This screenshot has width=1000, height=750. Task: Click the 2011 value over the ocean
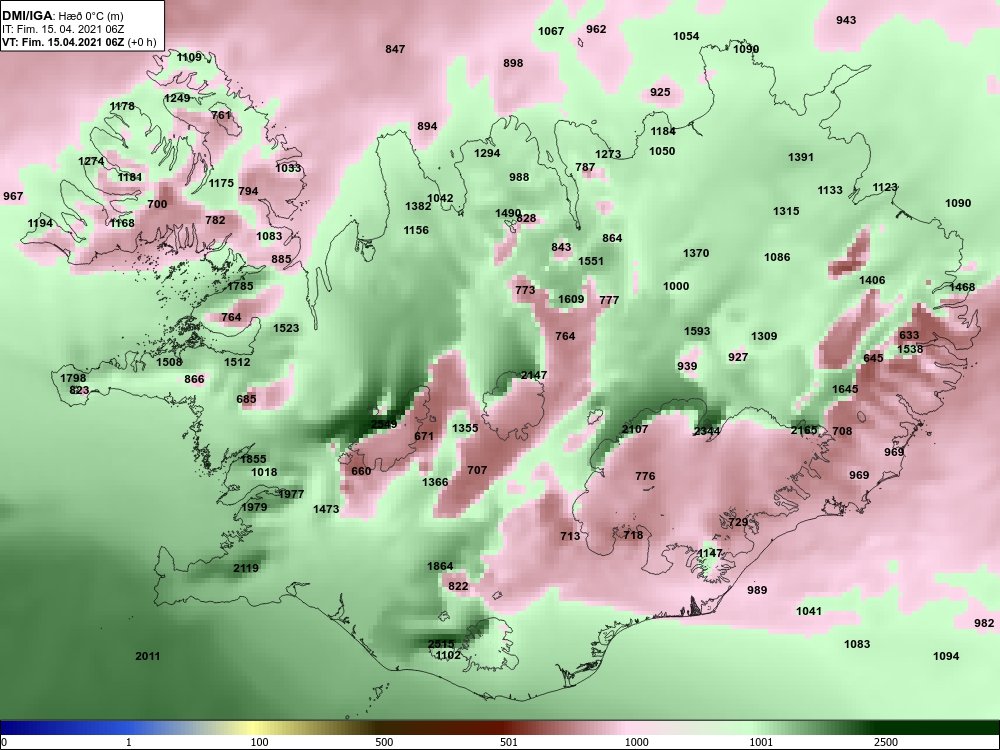point(148,656)
